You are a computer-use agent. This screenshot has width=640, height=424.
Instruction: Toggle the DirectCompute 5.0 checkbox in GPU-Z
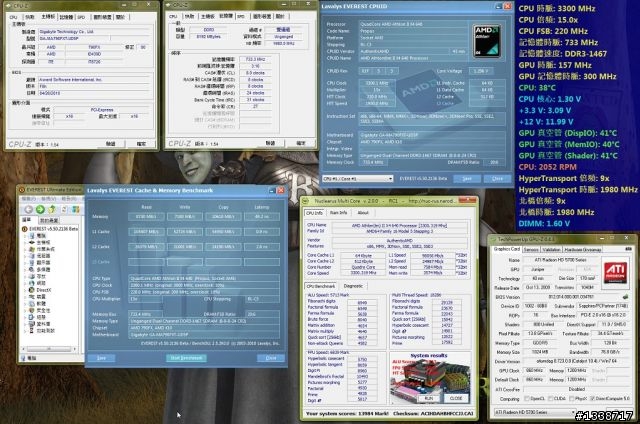[x=593, y=399]
